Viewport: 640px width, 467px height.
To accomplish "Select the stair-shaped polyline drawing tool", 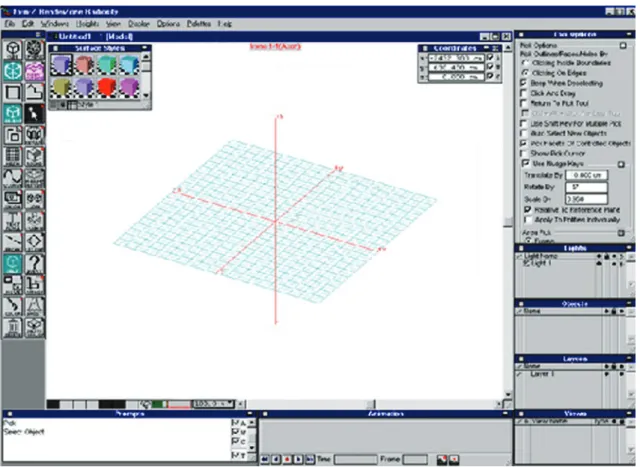I will [x=34, y=92].
